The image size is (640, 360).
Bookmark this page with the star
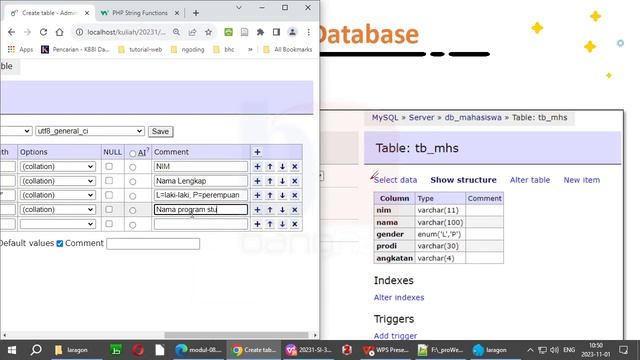(x=209, y=32)
